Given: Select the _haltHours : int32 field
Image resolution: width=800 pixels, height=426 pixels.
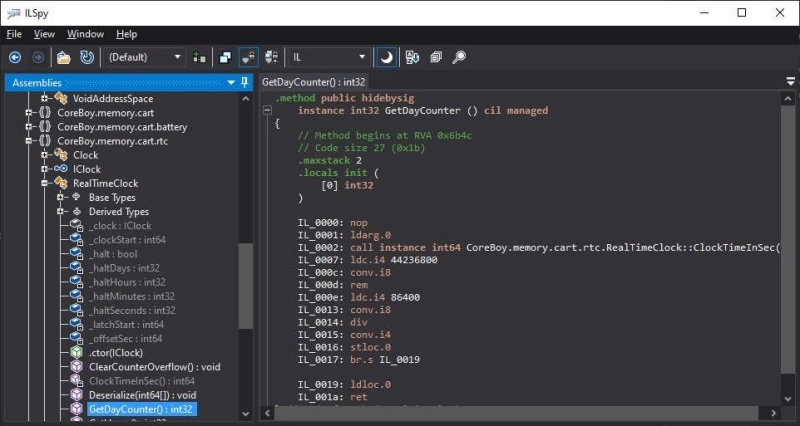Looking at the screenshot, I should coord(127,282).
